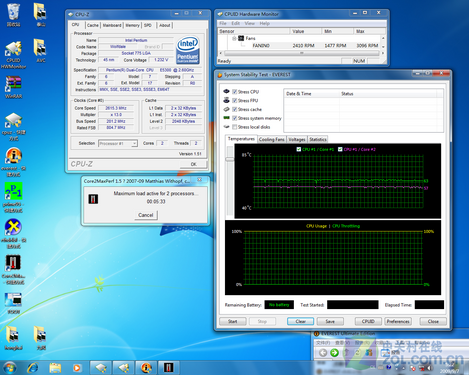Open the Windows Start orb
Image resolution: width=469 pixels, height=375 pixels.
coord(9,368)
